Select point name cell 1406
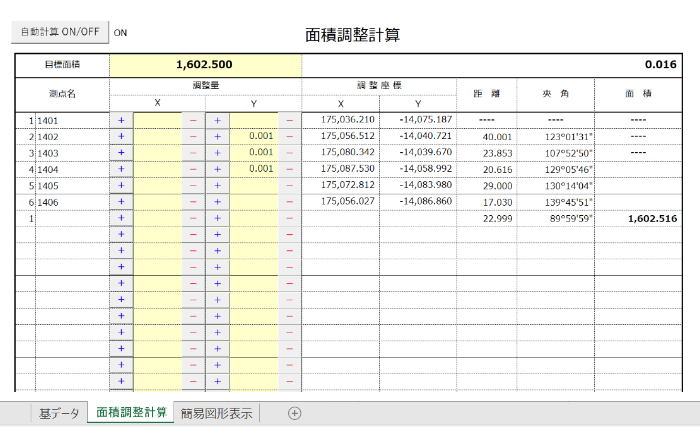 click(70, 201)
